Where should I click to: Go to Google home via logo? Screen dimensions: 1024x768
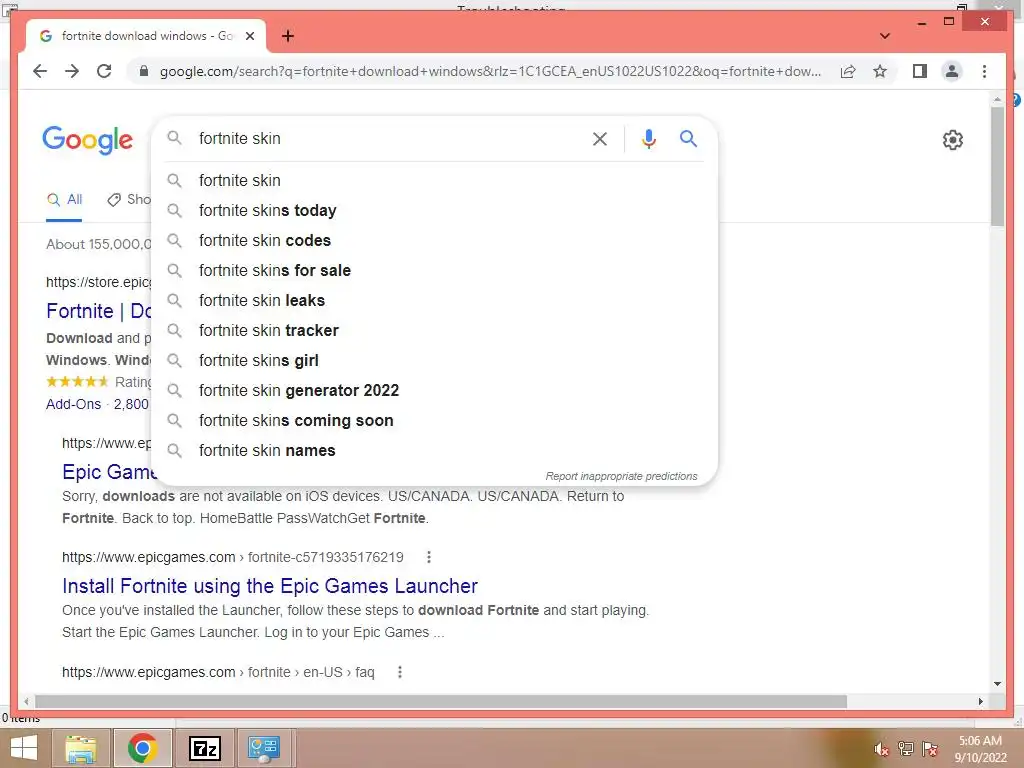(88, 140)
